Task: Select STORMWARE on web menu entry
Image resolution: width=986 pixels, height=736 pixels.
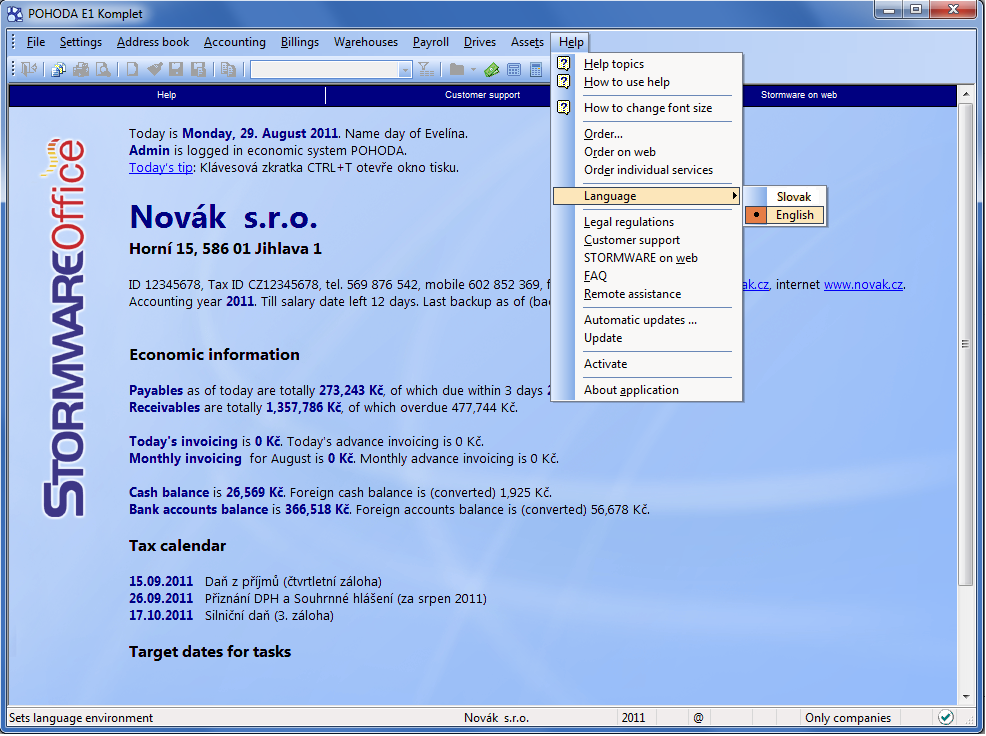Action: [x=647, y=258]
